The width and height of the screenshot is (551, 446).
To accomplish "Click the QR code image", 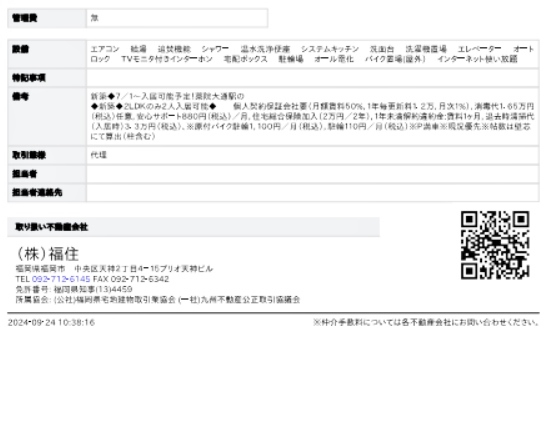I will (x=495, y=245).
